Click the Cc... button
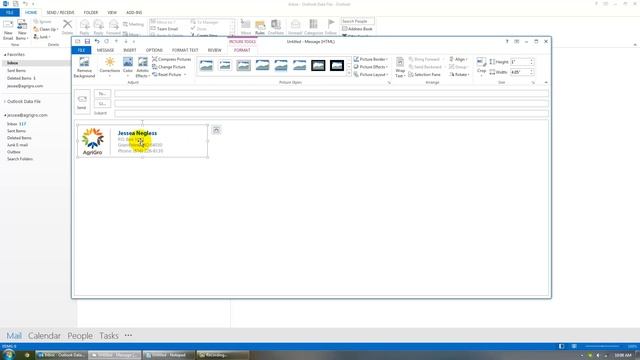This screenshot has width=640, height=360. click(102, 104)
